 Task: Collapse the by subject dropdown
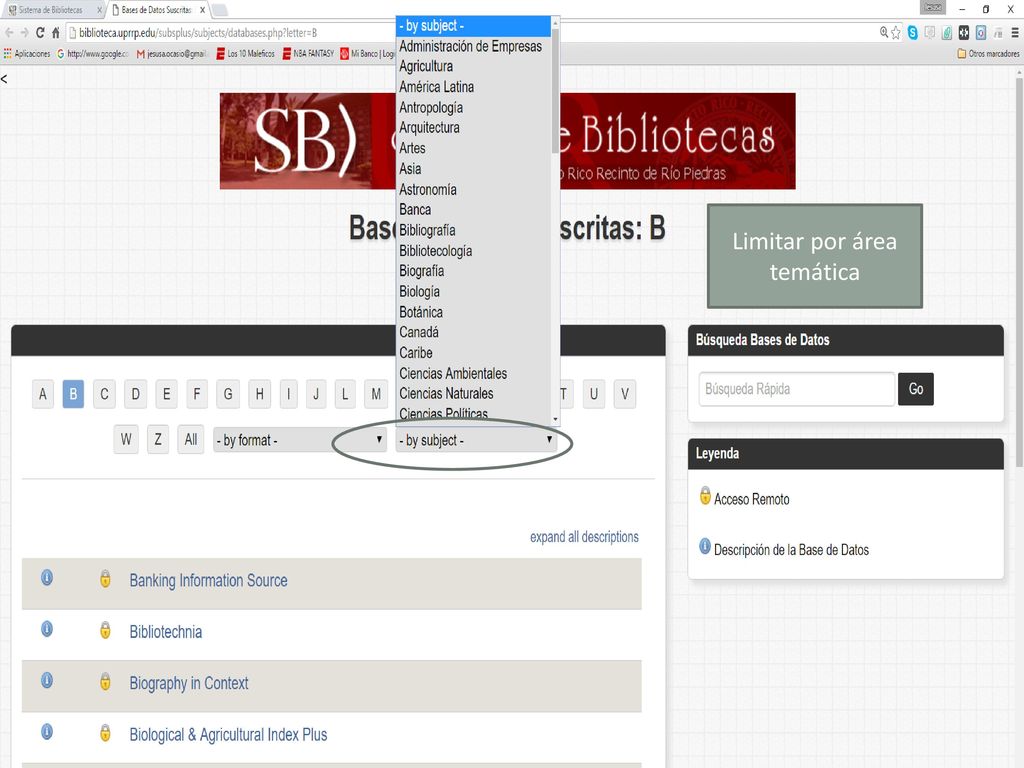point(476,440)
